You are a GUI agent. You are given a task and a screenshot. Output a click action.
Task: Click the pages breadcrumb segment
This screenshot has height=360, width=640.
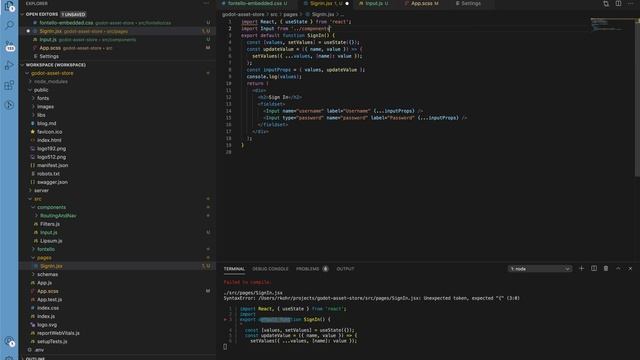(x=291, y=15)
